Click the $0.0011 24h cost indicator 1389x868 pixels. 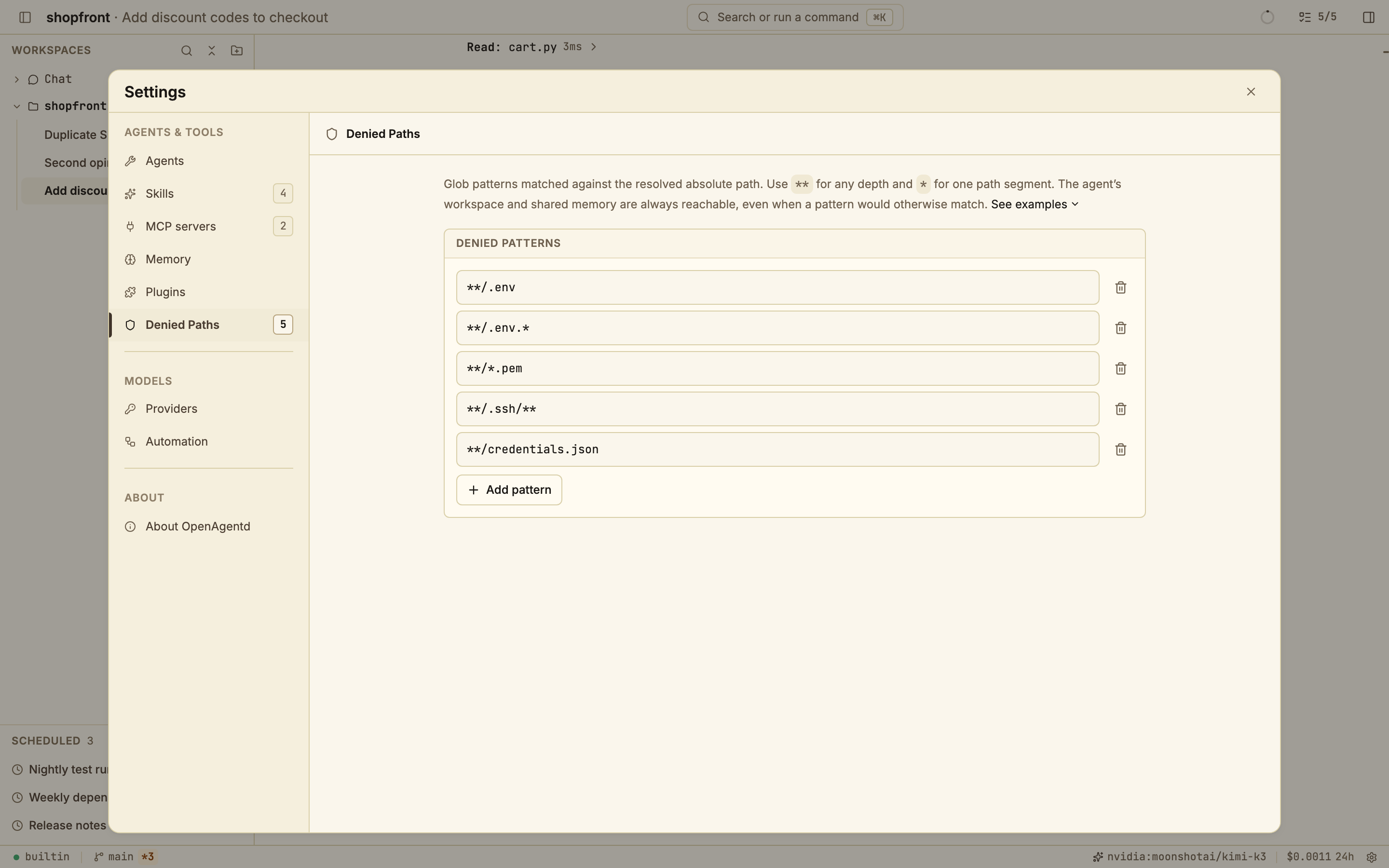click(x=1320, y=857)
